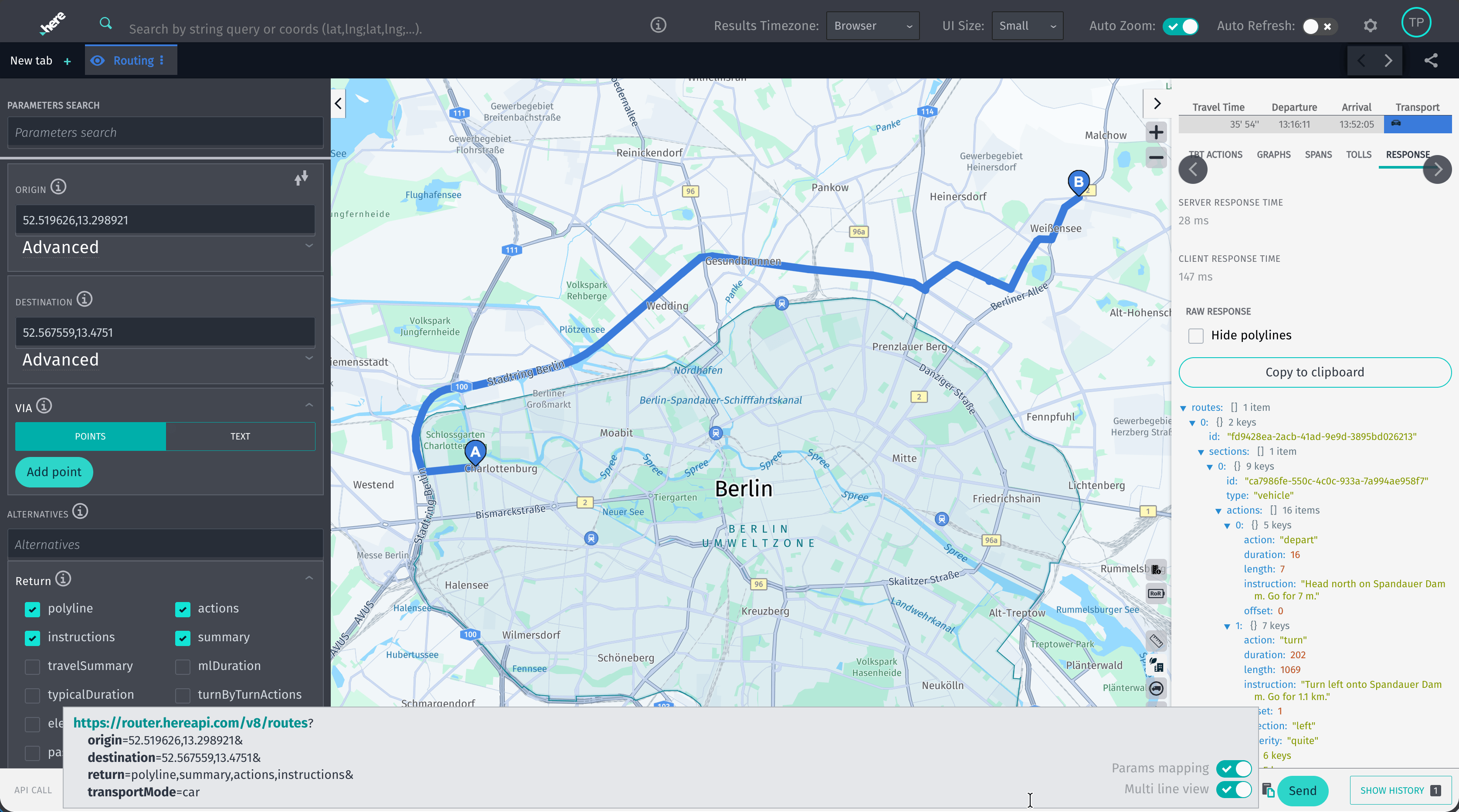Show info for Destination parameter
The width and height of the screenshot is (1459, 812).
coord(85,299)
